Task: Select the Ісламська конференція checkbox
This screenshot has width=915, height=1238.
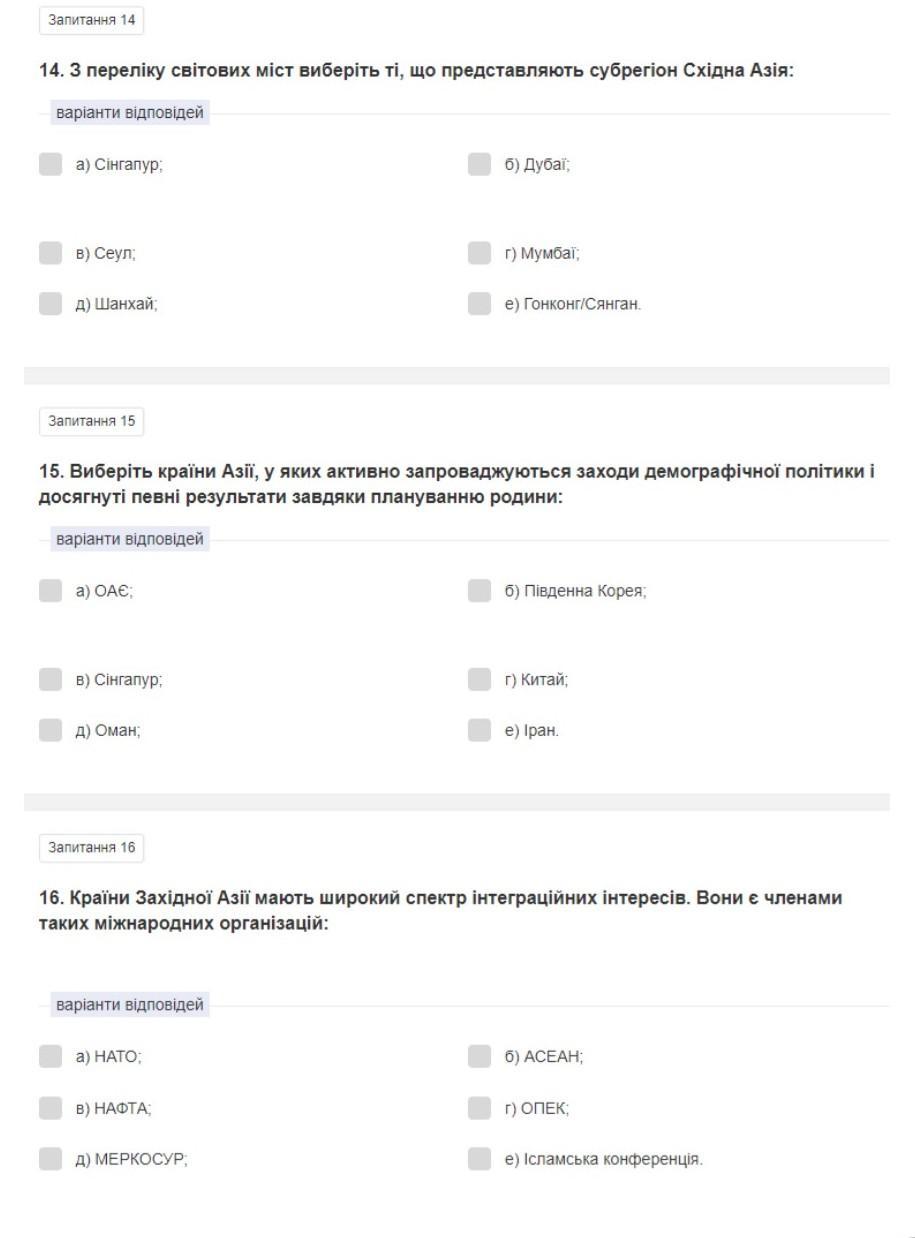Action: (479, 1160)
